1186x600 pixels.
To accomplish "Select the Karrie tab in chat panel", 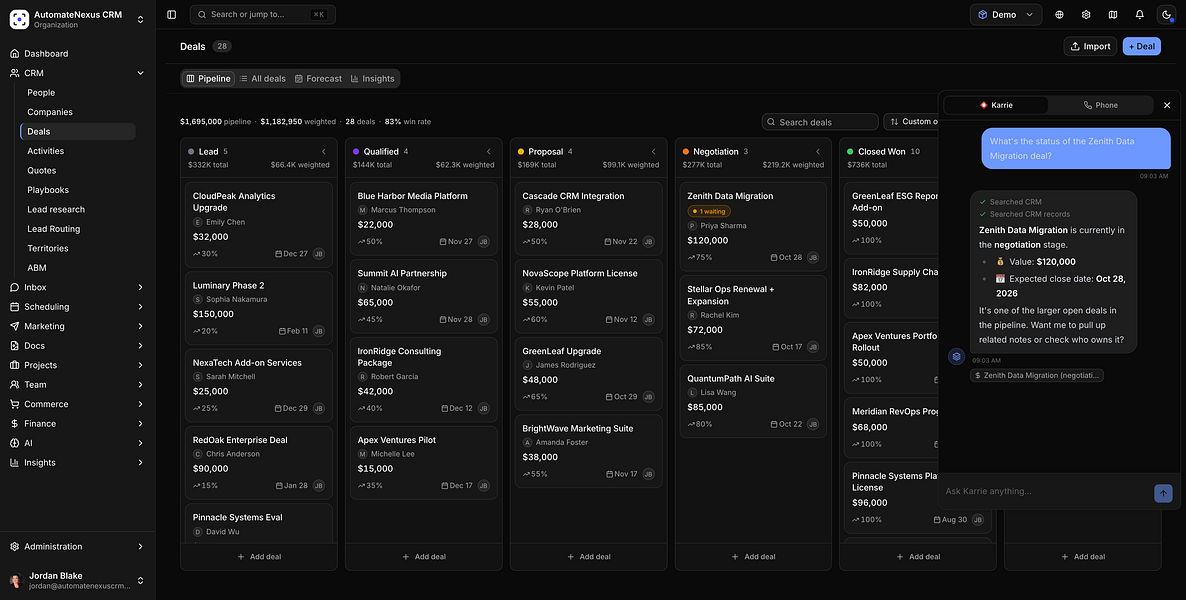I will tap(998, 105).
